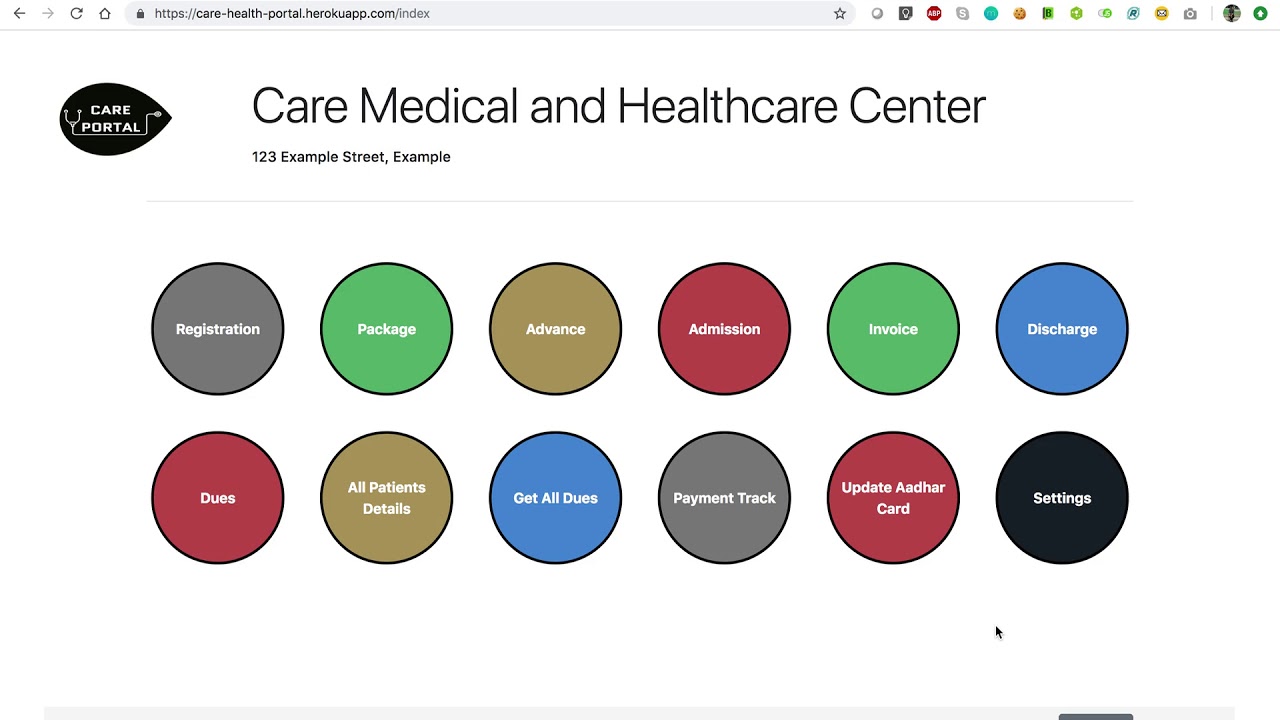Open the Settings circle button
Screen dimensions: 1280x720
(x=1062, y=498)
